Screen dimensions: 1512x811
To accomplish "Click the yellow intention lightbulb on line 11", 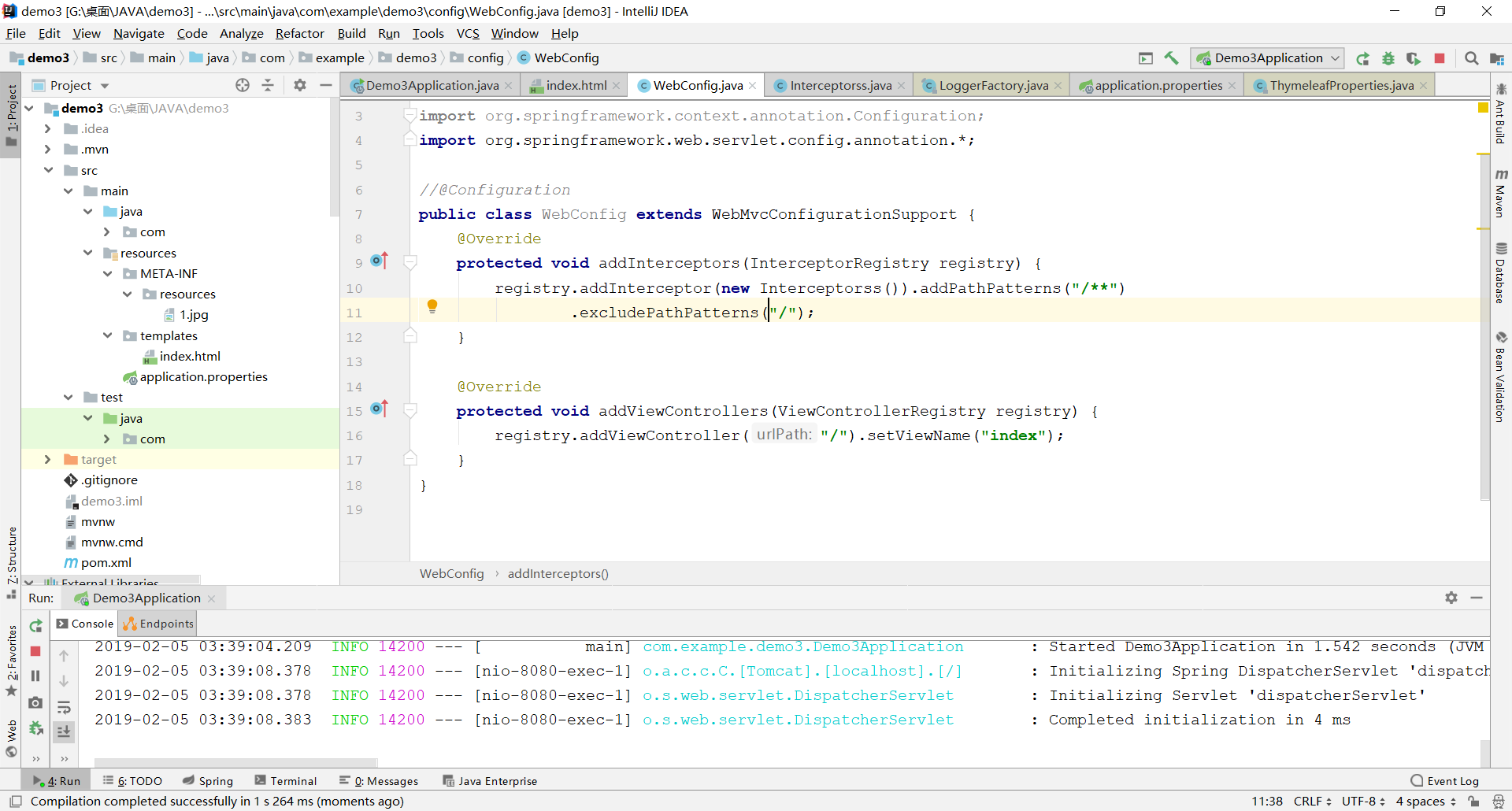I will click(x=432, y=306).
